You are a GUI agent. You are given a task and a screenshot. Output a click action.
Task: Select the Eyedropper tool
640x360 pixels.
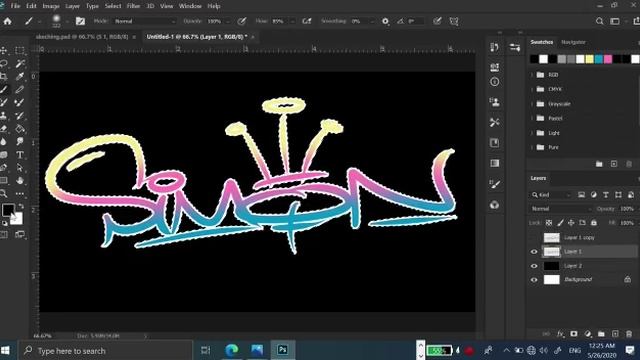[20, 76]
